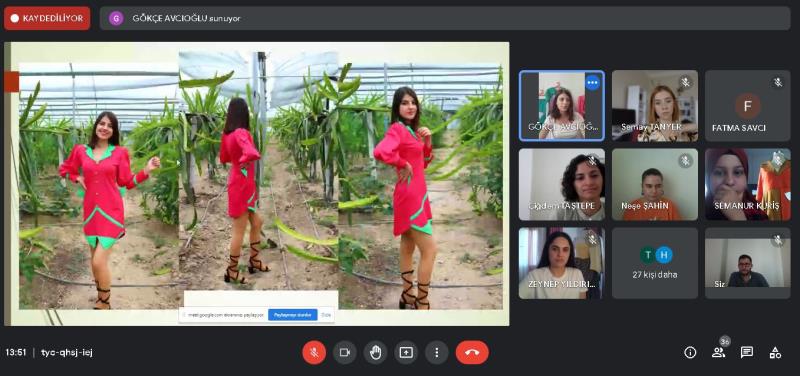Click muted mic icon on Semay TANYER tile
The image size is (800, 376).
click(685, 83)
